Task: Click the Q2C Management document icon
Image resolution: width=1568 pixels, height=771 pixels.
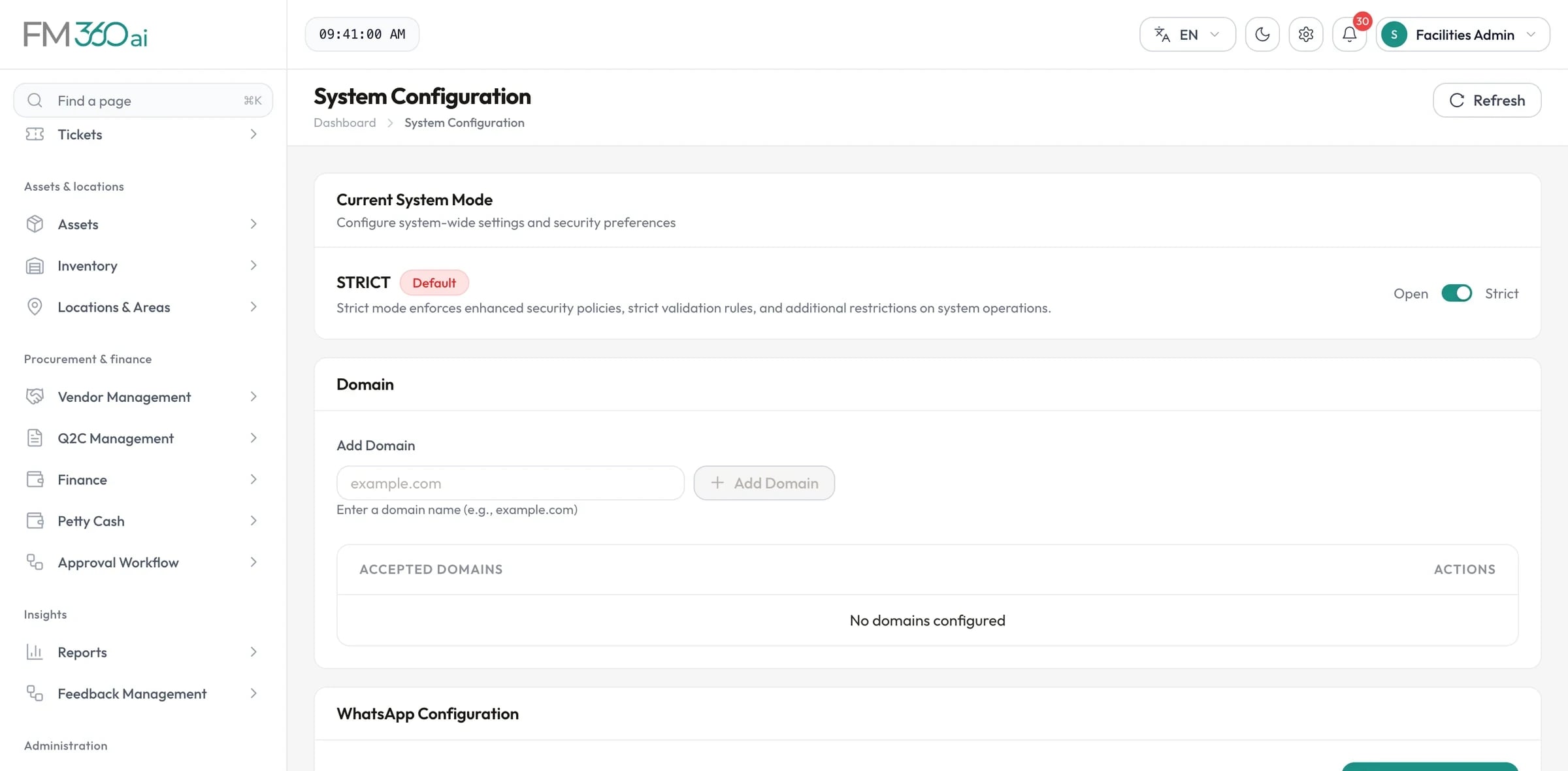Action: [x=35, y=438]
